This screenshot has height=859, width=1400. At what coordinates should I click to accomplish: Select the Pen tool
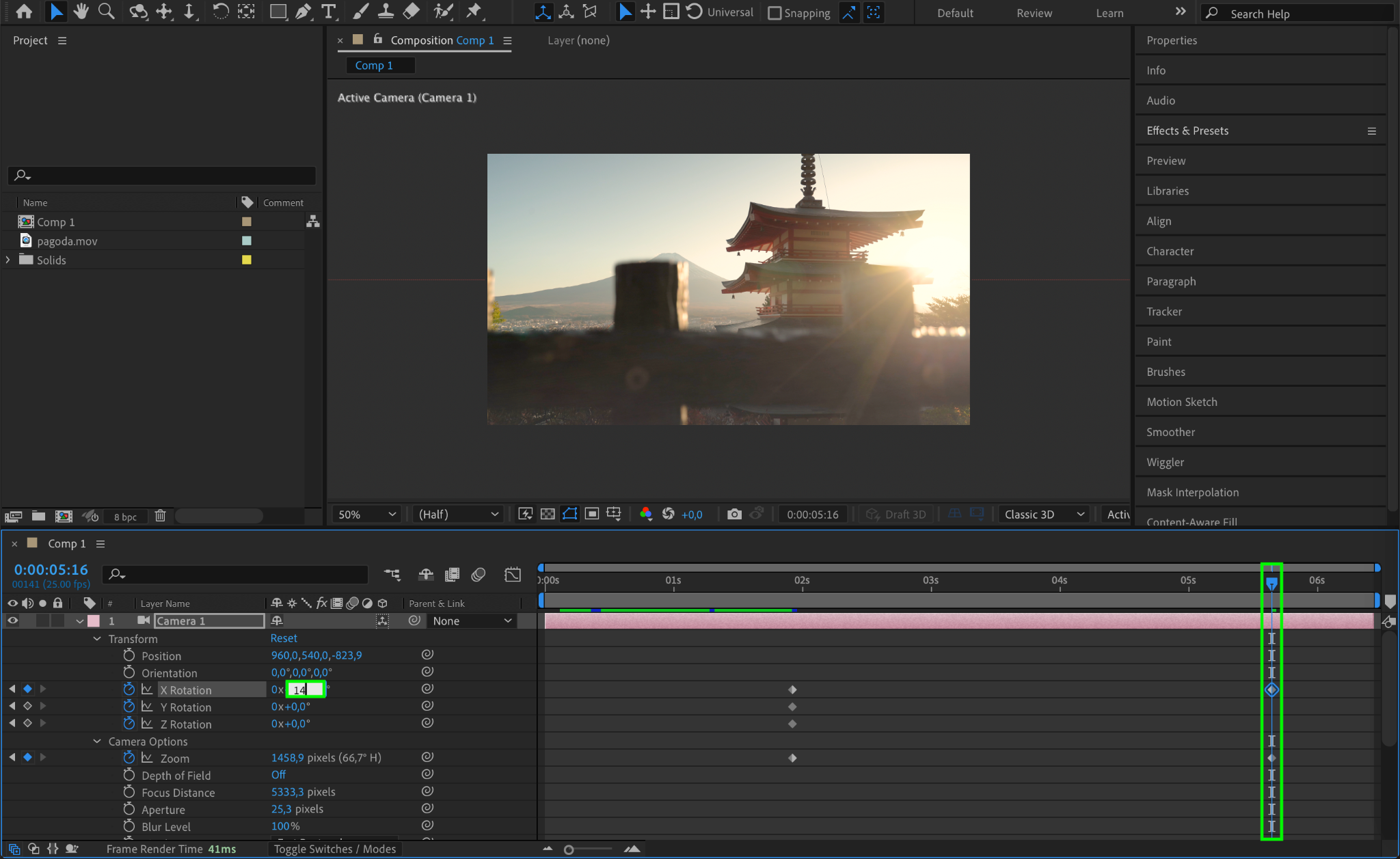pos(303,11)
